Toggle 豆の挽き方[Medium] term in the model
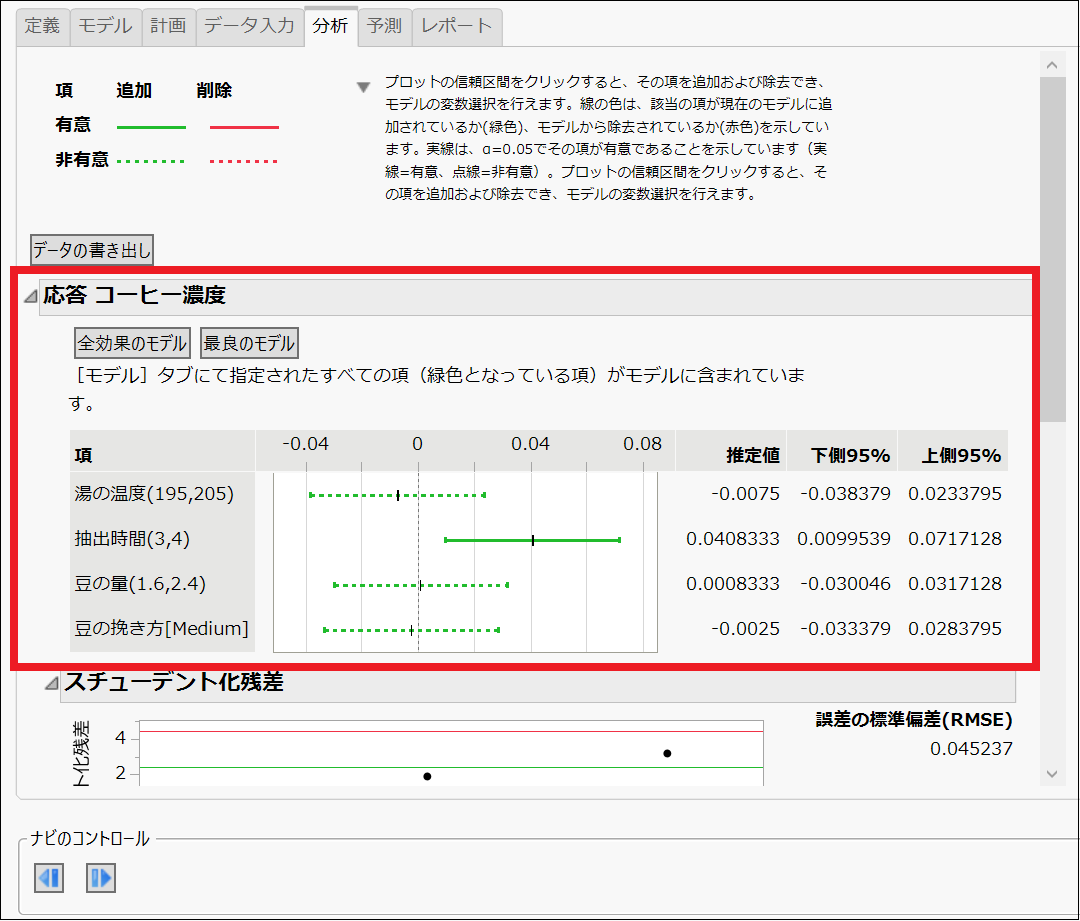Viewport: 1080px width, 921px height. [410, 629]
